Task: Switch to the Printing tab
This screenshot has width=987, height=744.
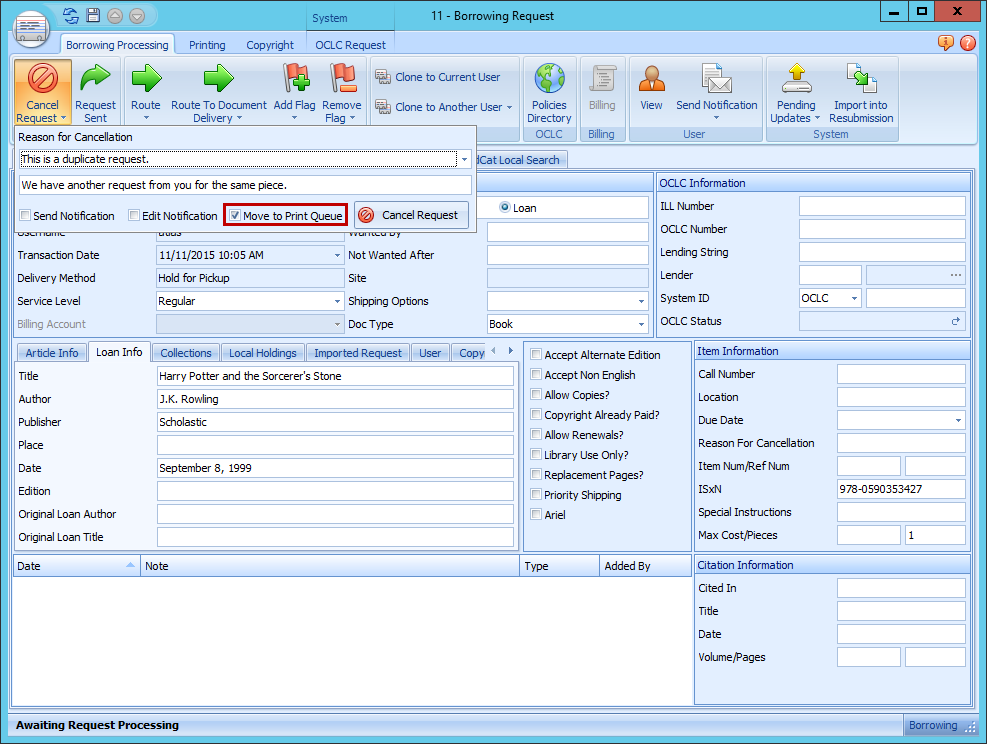Action: tap(206, 44)
